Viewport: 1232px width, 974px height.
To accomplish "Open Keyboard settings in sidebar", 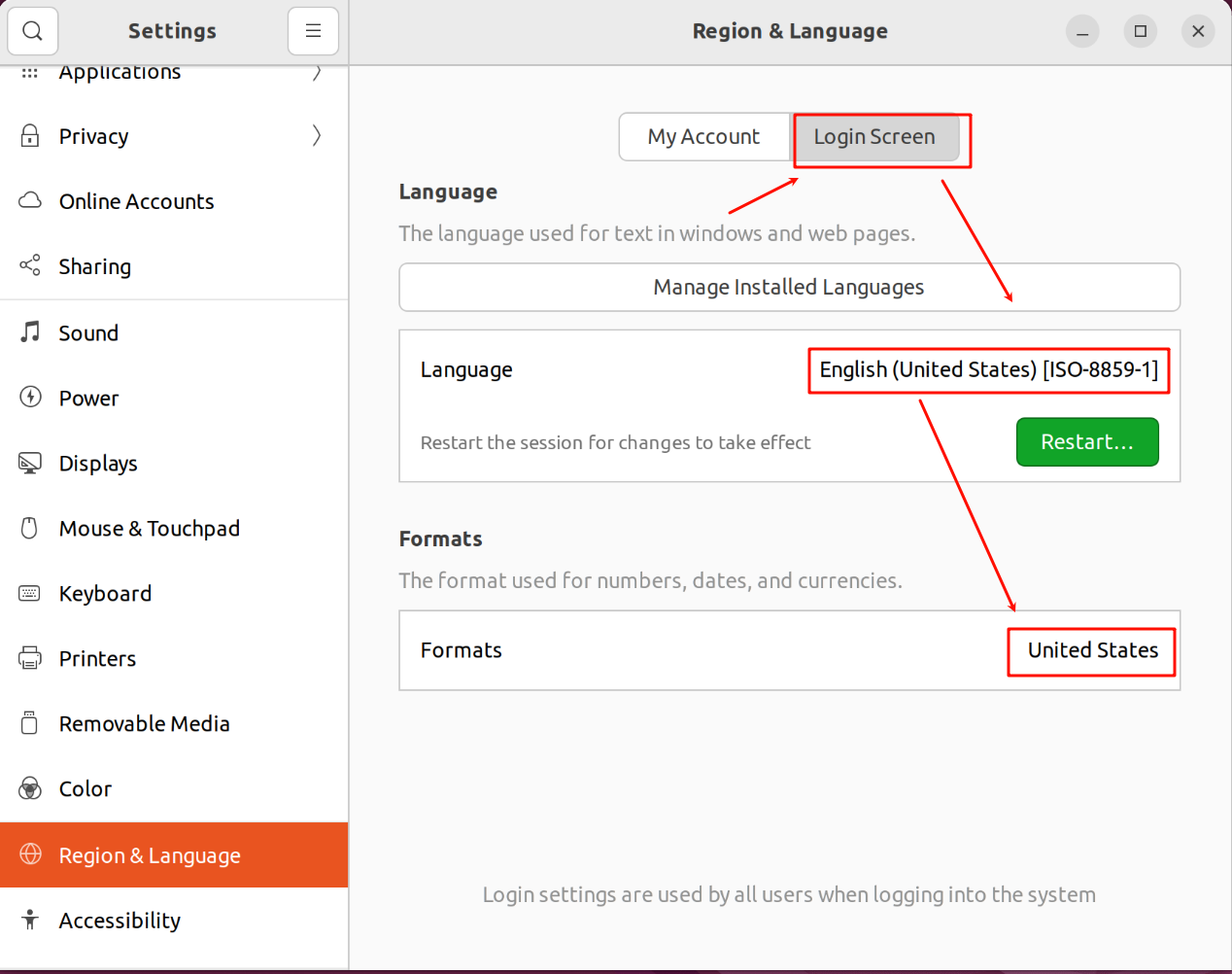I will (105, 594).
